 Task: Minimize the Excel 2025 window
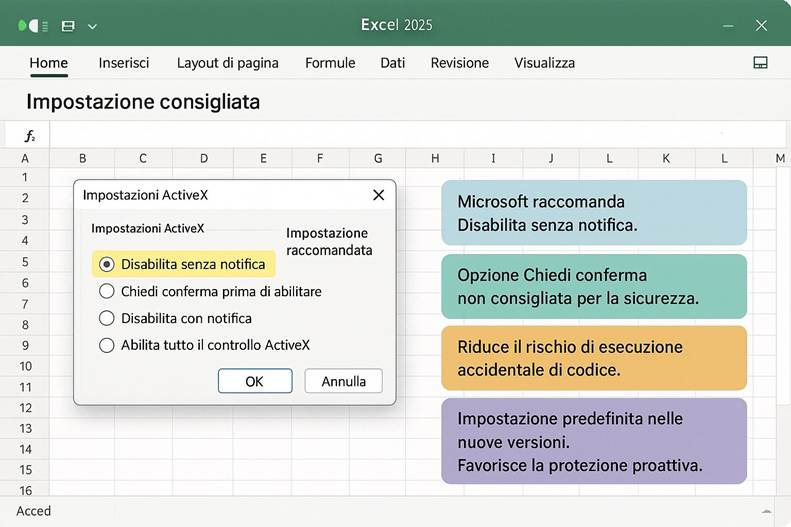pos(728,26)
